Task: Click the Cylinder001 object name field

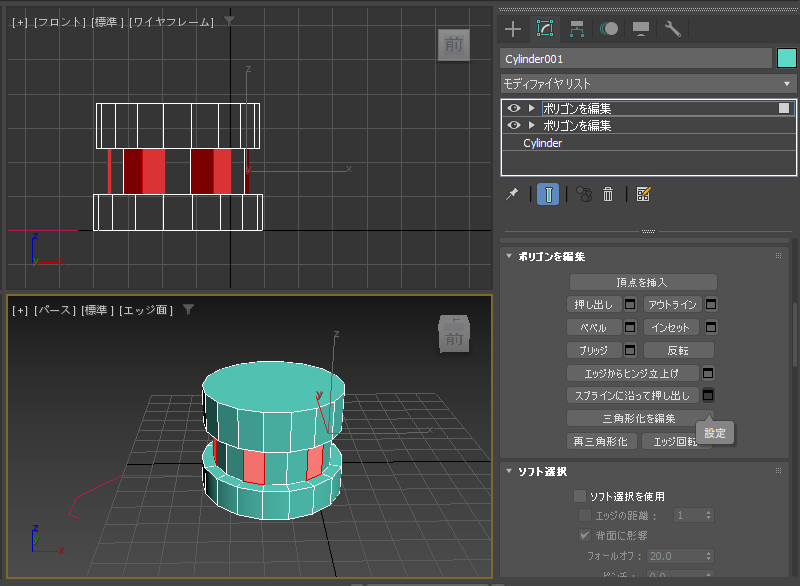Action: pos(636,59)
